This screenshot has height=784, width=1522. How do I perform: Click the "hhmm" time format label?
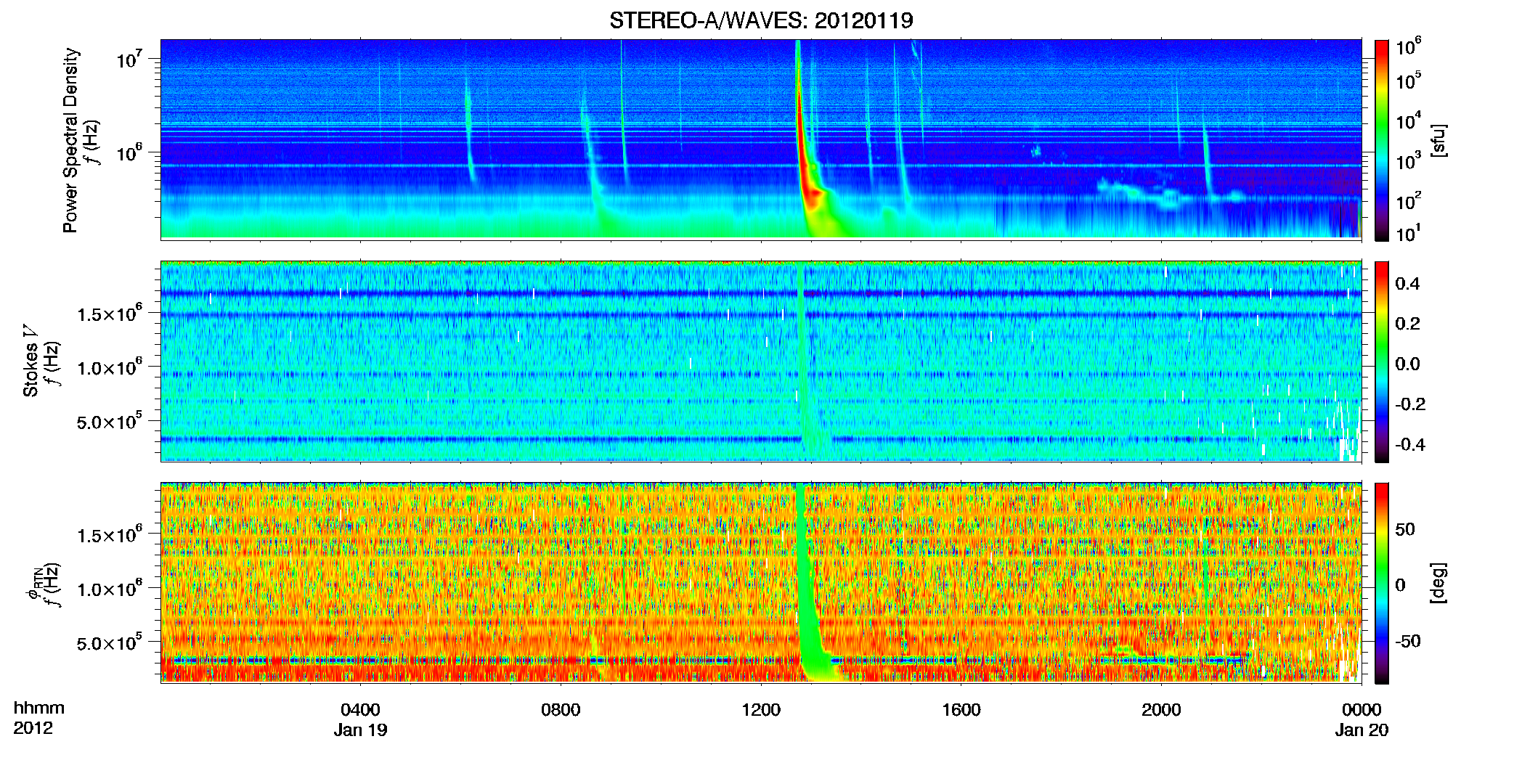coord(38,708)
